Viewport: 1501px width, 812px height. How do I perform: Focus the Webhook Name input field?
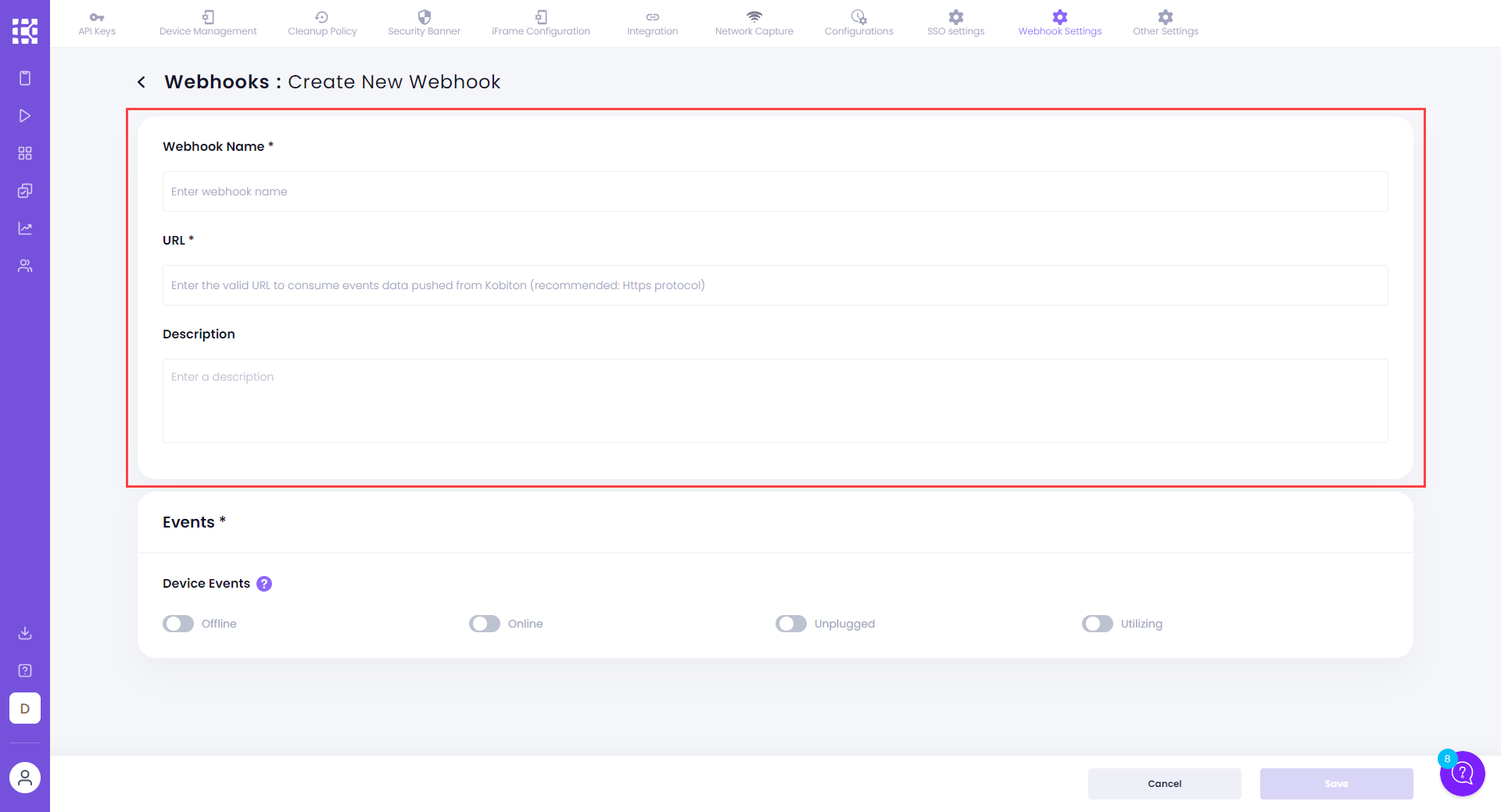click(776, 191)
